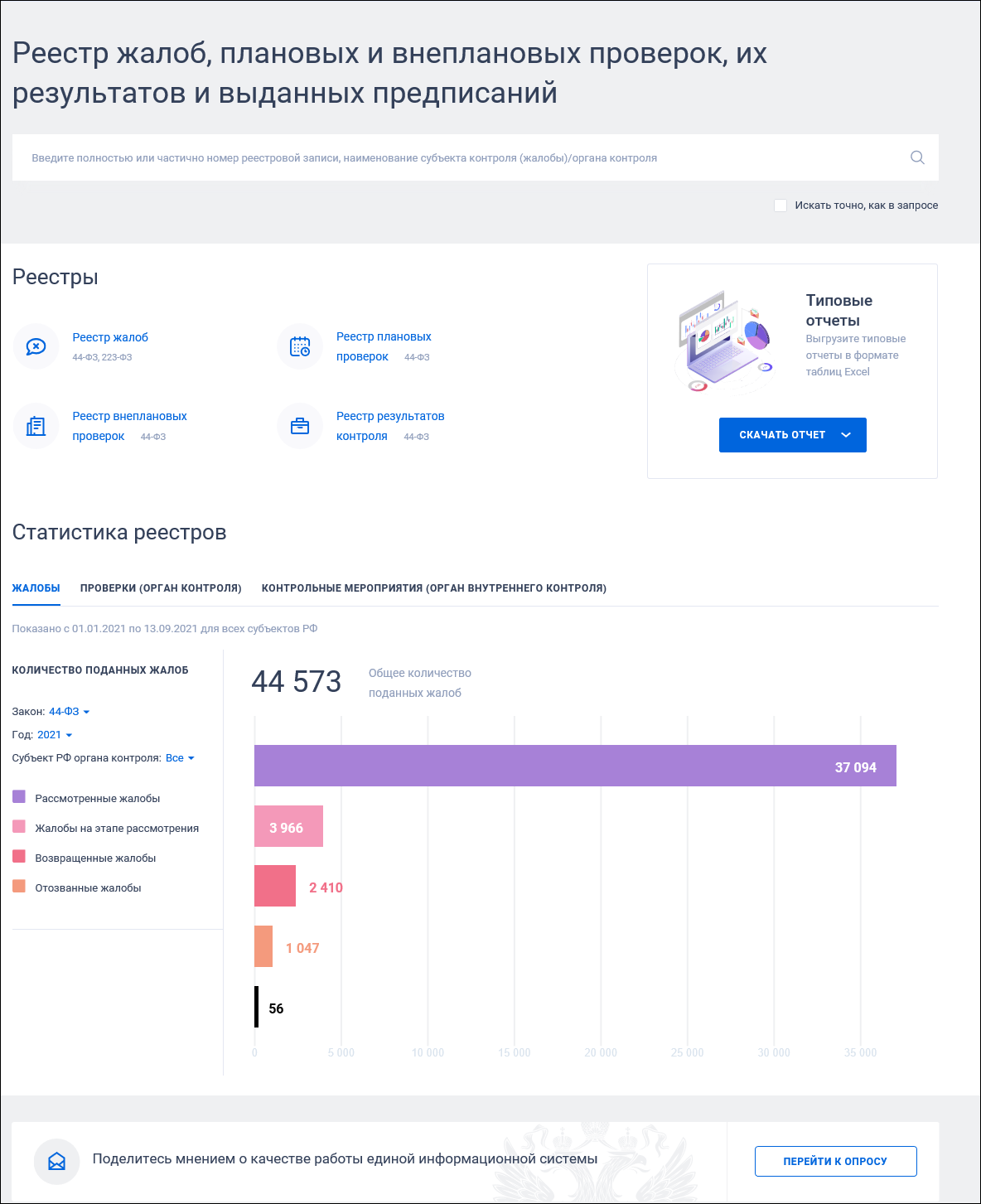Expand the Закон 44-ФЗ dropdown
The height and width of the screenshot is (1204, 981).
click(x=69, y=712)
